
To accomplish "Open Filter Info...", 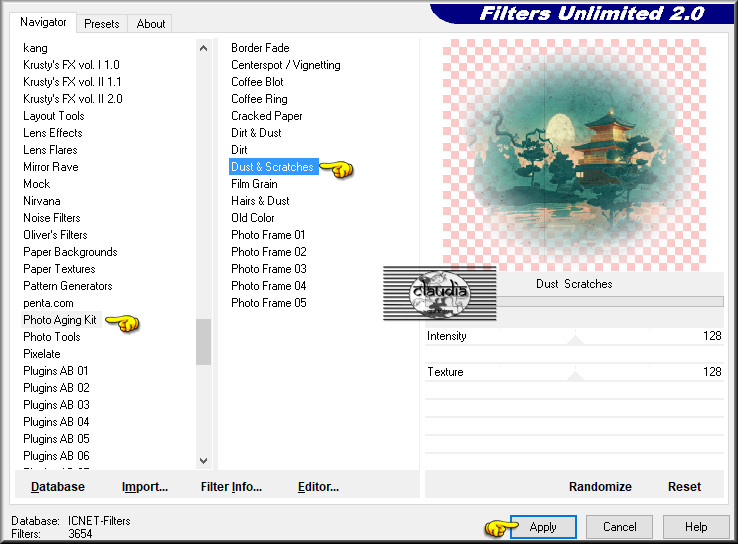I will (x=231, y=487).
